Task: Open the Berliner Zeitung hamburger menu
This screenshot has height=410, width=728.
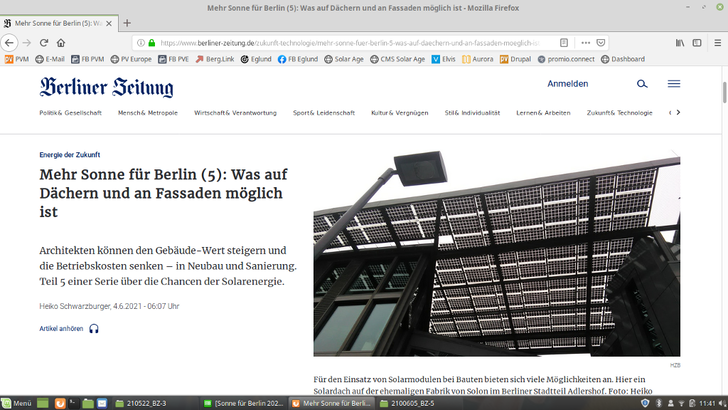Action: 674,85
